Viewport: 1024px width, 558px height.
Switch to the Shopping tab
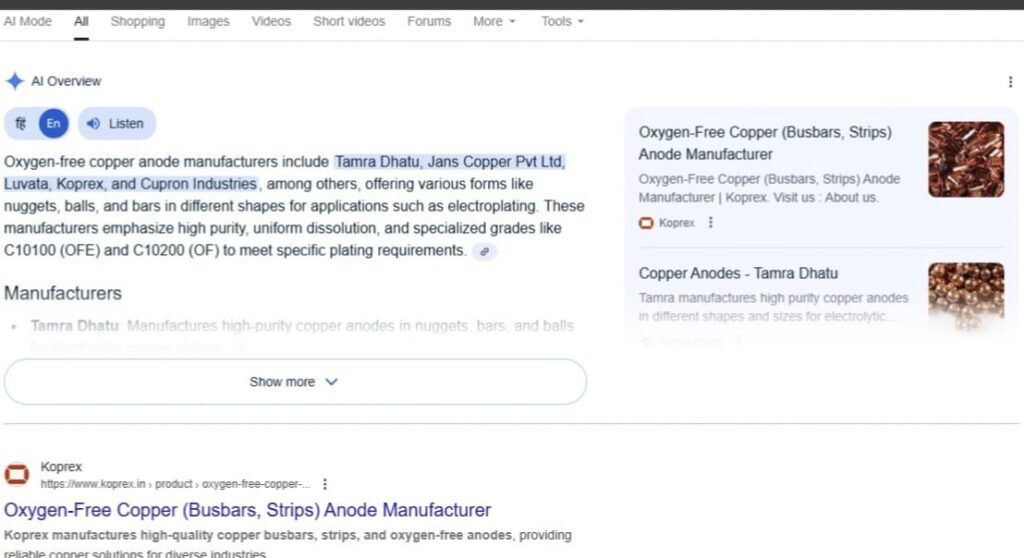(x=138, y=21)
